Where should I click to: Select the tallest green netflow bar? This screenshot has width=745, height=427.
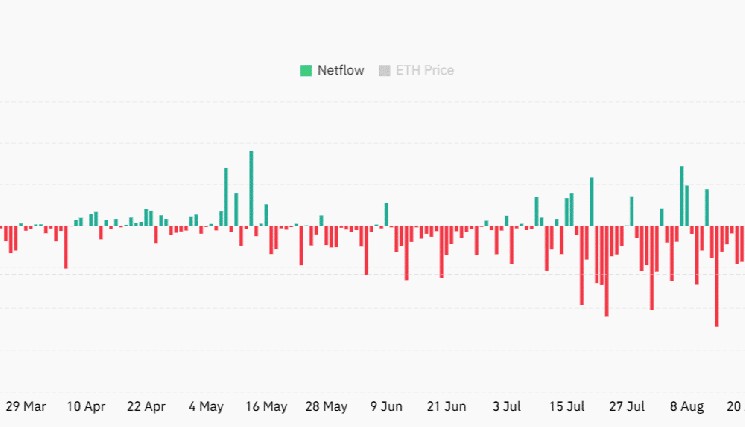point(251,188)
